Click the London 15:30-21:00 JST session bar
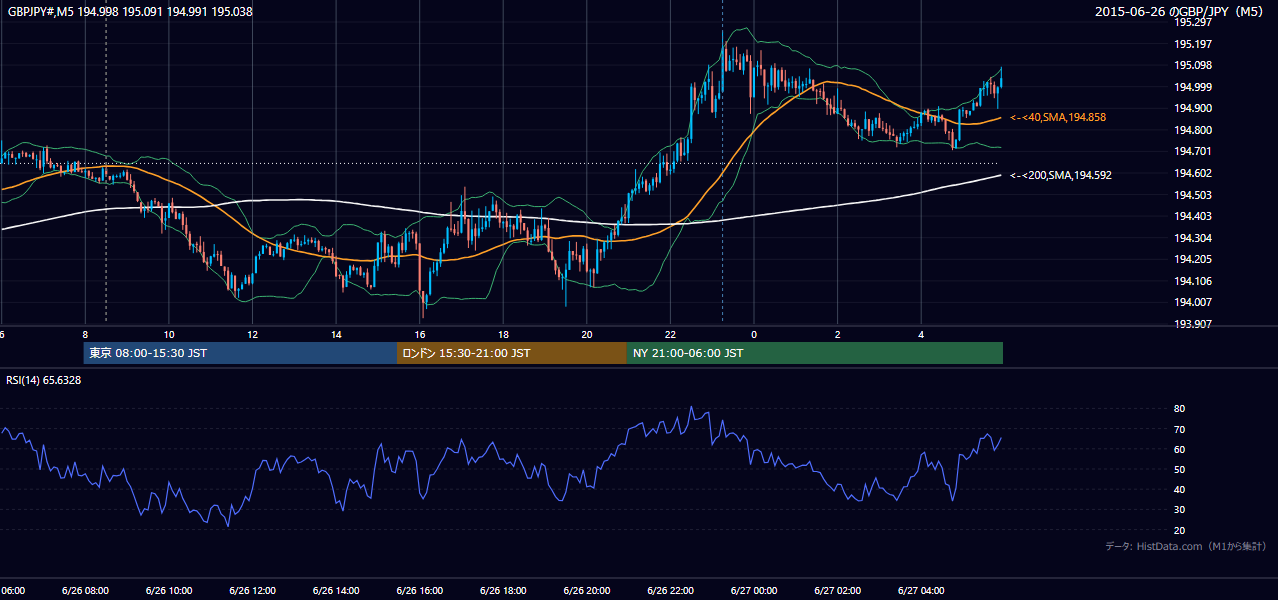Viewport: 1278px width, 600px height. tap(512, 353)
